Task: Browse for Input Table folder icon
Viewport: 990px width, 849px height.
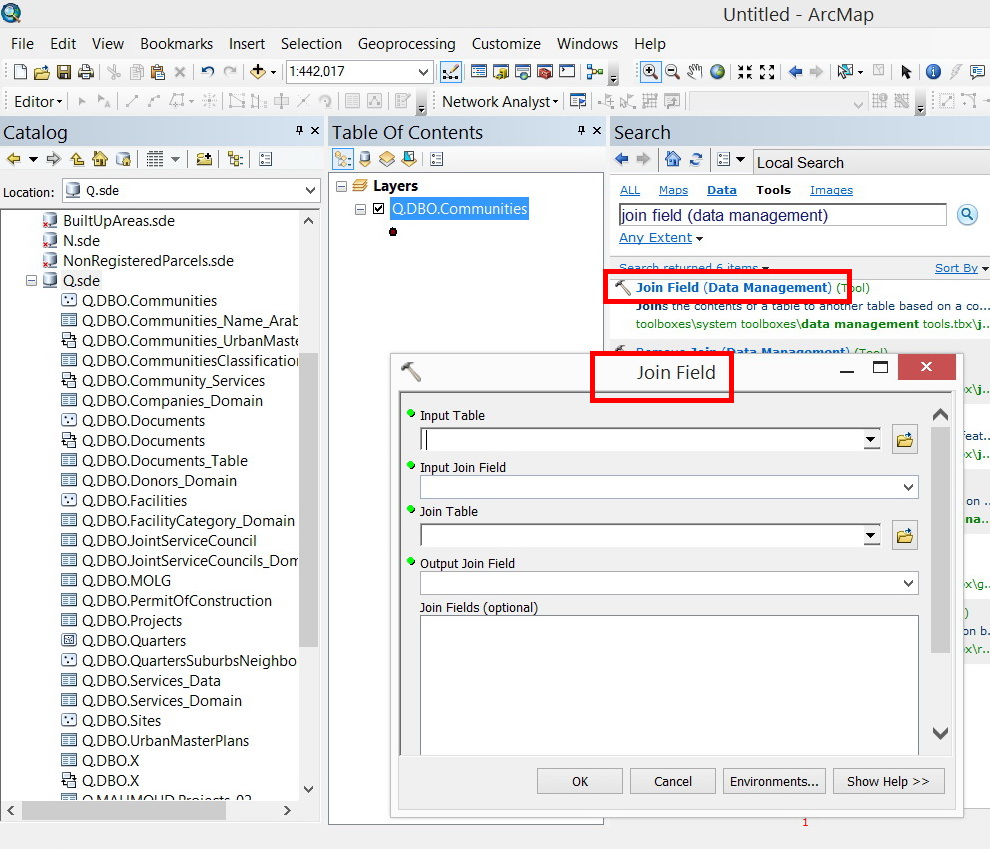Action: (905, 439)
